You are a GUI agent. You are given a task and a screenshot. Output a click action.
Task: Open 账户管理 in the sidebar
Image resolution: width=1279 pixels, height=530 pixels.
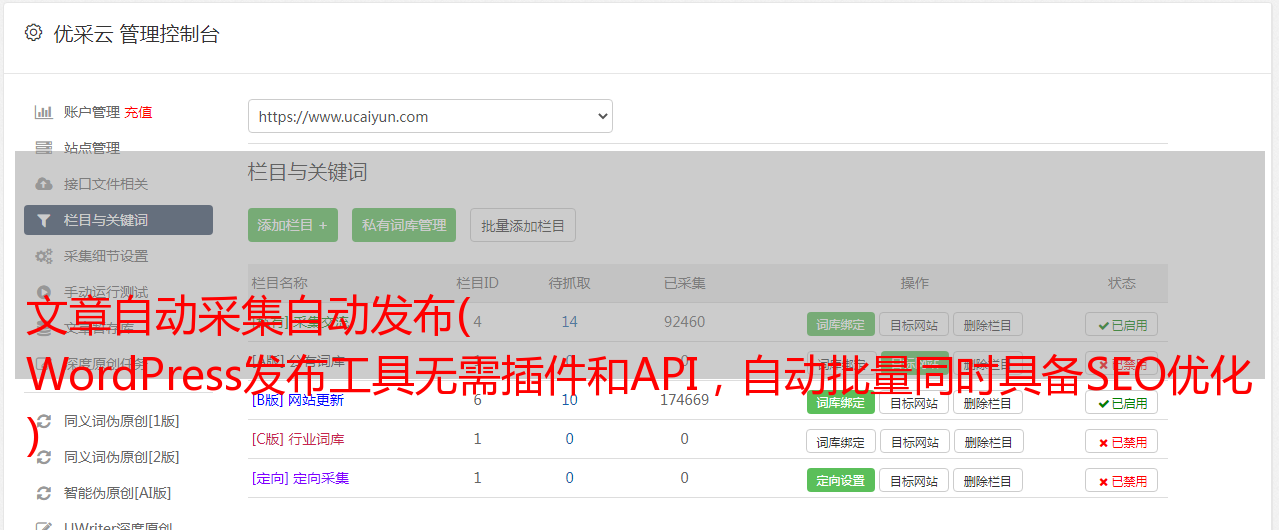click(x=91, y=112)
